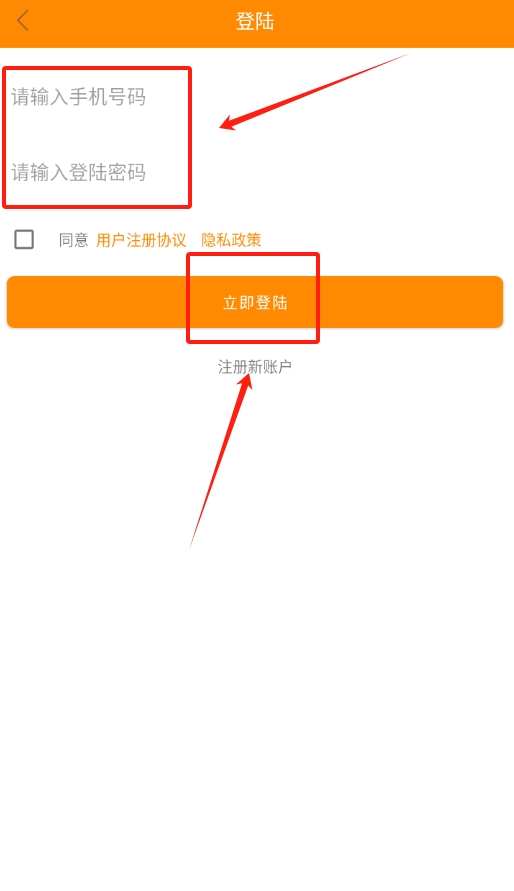Tap the 同意 label text
Screen dimensions: 514x891
(x=74, y=240)
